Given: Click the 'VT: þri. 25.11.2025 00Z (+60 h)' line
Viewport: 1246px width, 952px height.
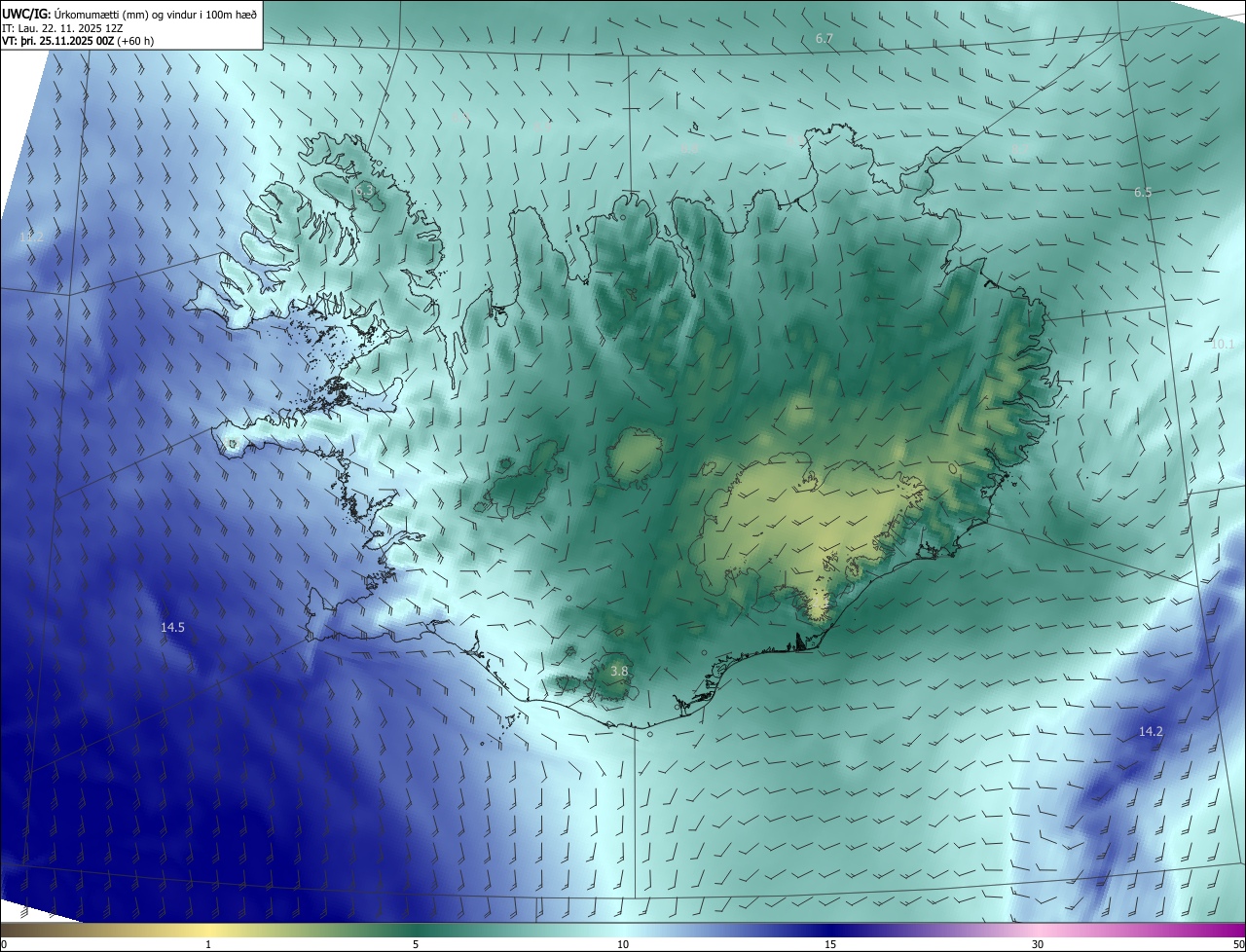Looking at the screenshot, I should [x=78, y=41].
